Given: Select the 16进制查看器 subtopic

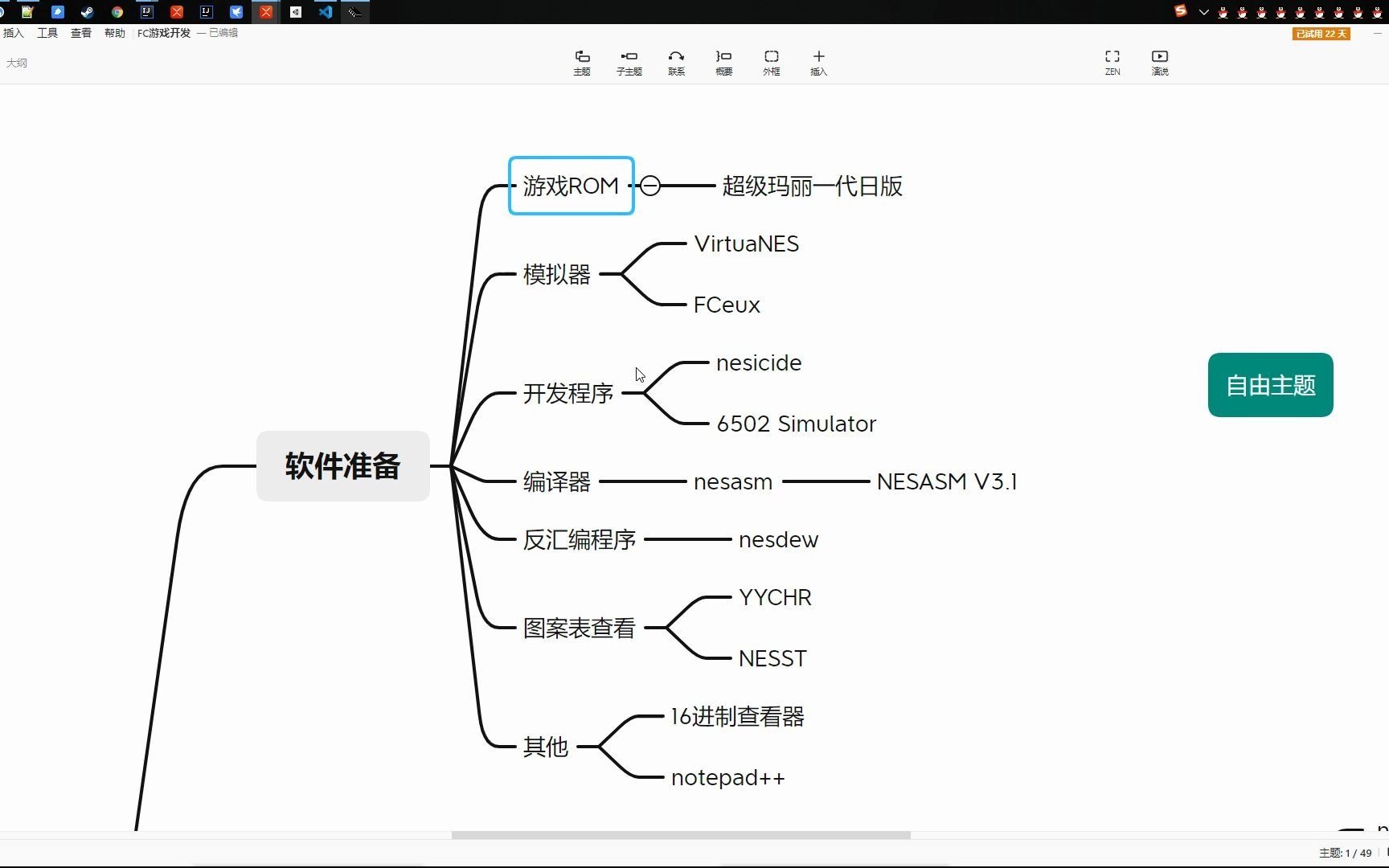Looking at the screenshot, I should [738, 716].
